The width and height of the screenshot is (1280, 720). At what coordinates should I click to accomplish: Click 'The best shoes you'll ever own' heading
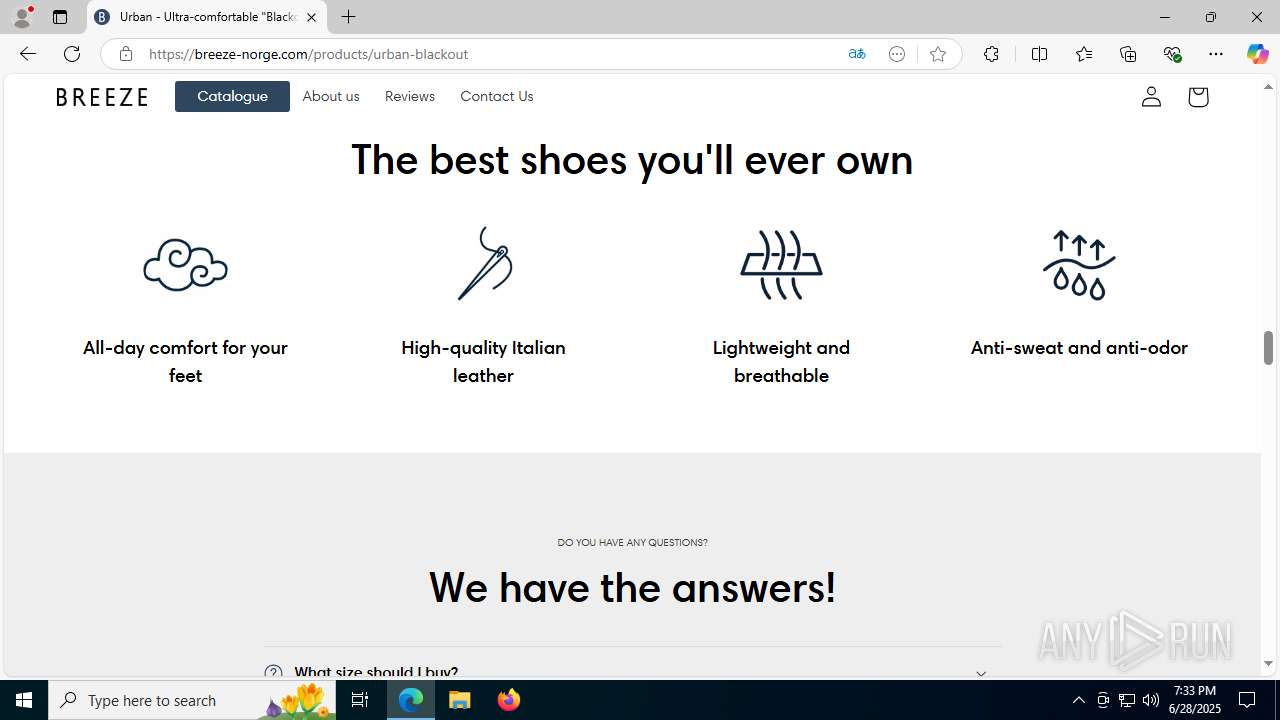632,160
